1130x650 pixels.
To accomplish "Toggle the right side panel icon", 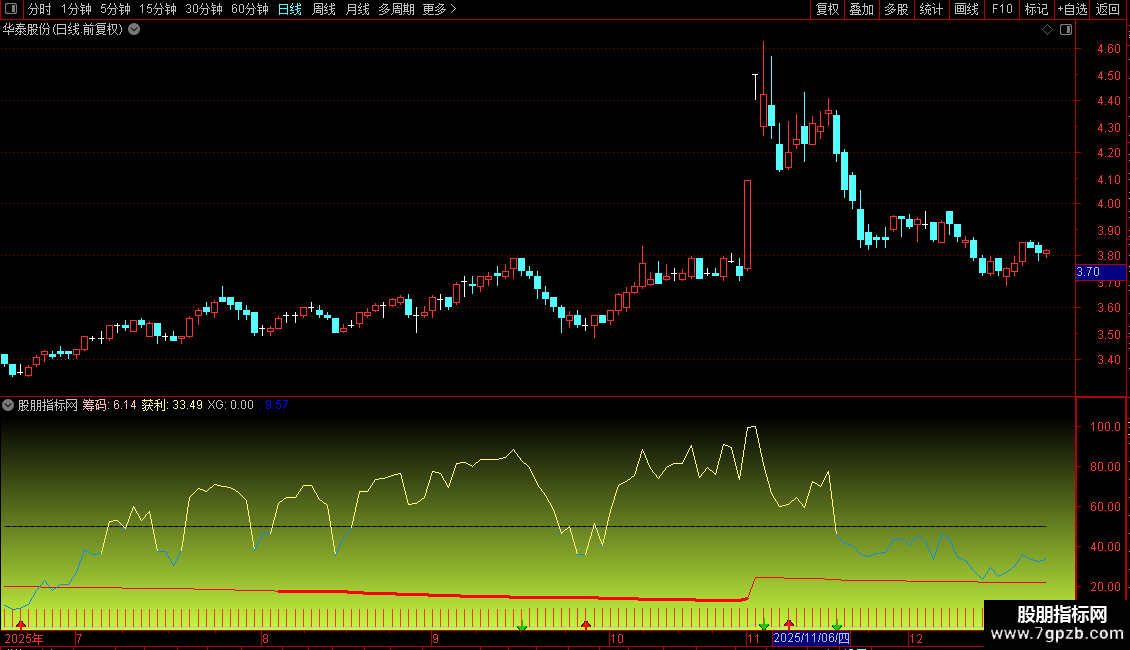I will pos(1066,30).
